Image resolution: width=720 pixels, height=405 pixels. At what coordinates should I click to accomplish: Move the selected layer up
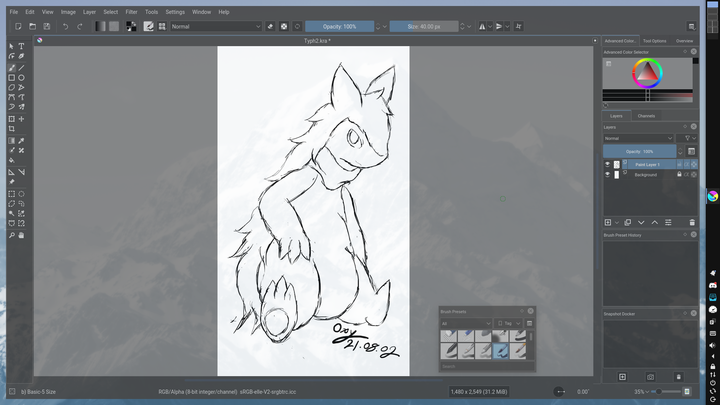(655, 223)
